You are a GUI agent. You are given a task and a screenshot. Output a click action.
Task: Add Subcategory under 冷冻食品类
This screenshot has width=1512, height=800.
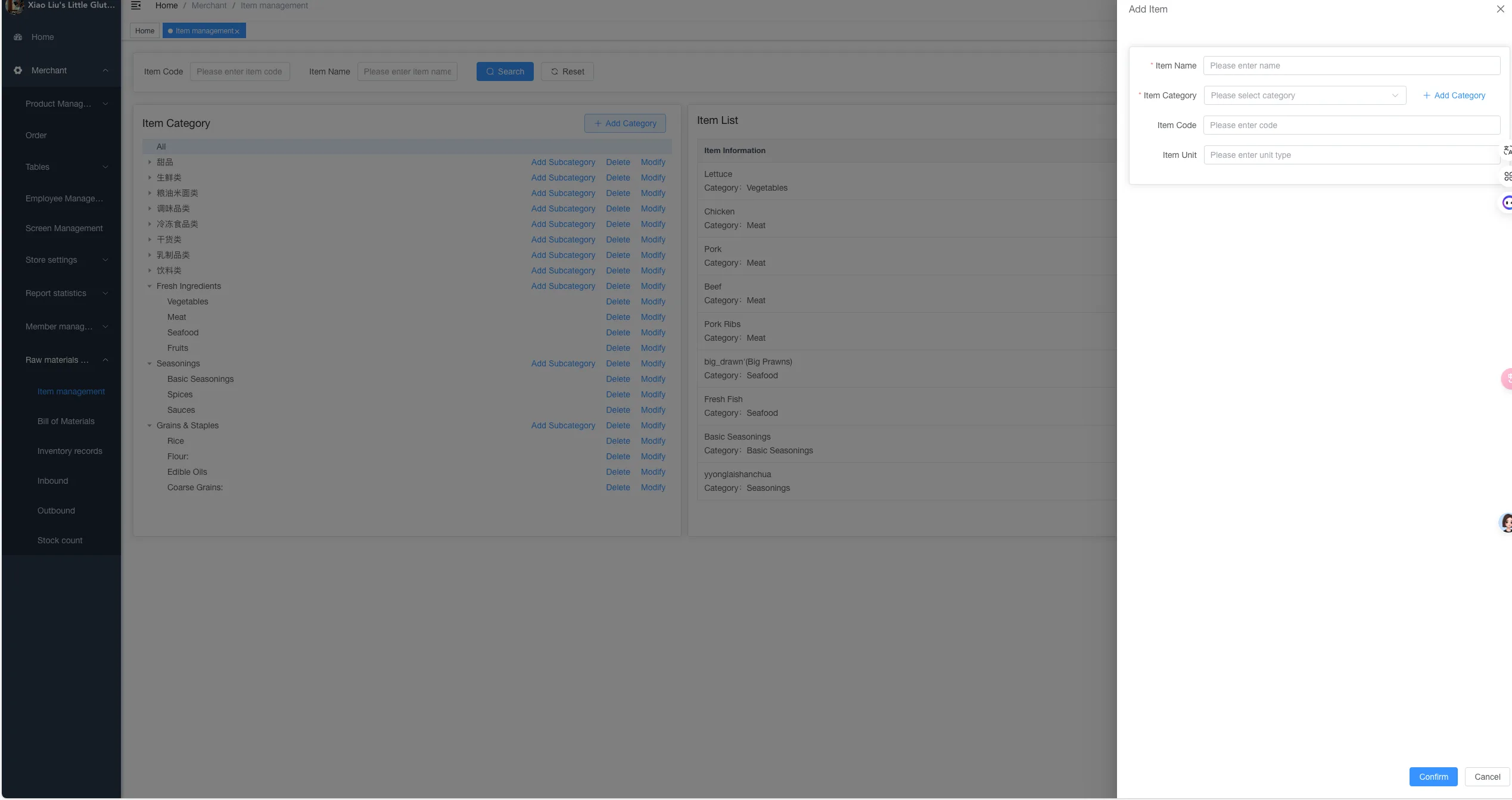click(x=563, y=224)
